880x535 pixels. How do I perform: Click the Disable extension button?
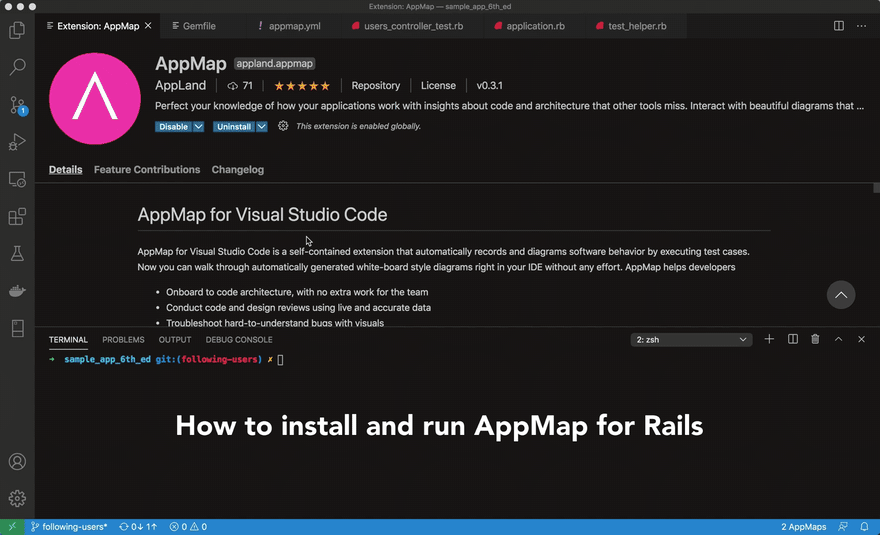[173, 127]
